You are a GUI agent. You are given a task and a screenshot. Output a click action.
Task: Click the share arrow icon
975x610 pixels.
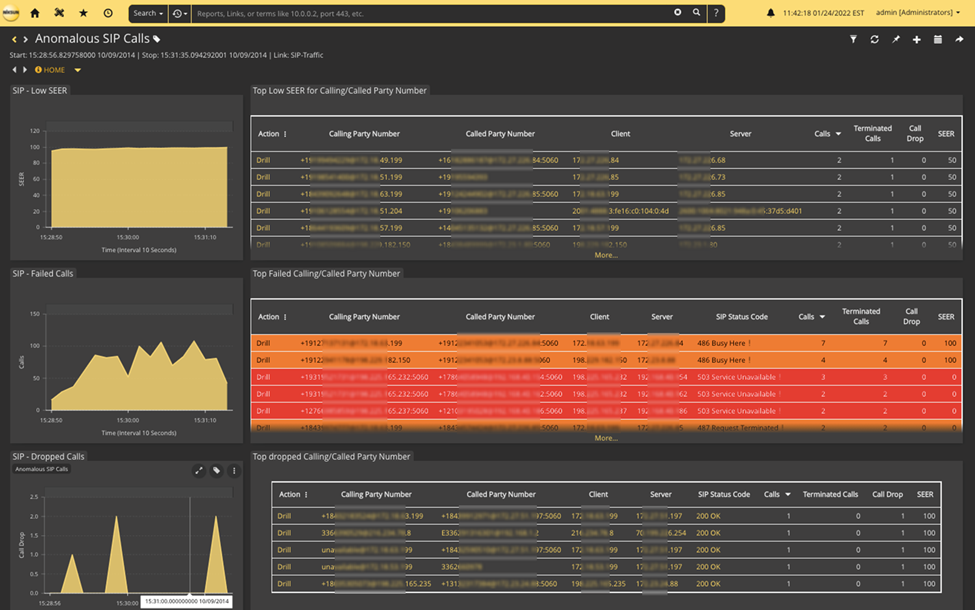958,39
